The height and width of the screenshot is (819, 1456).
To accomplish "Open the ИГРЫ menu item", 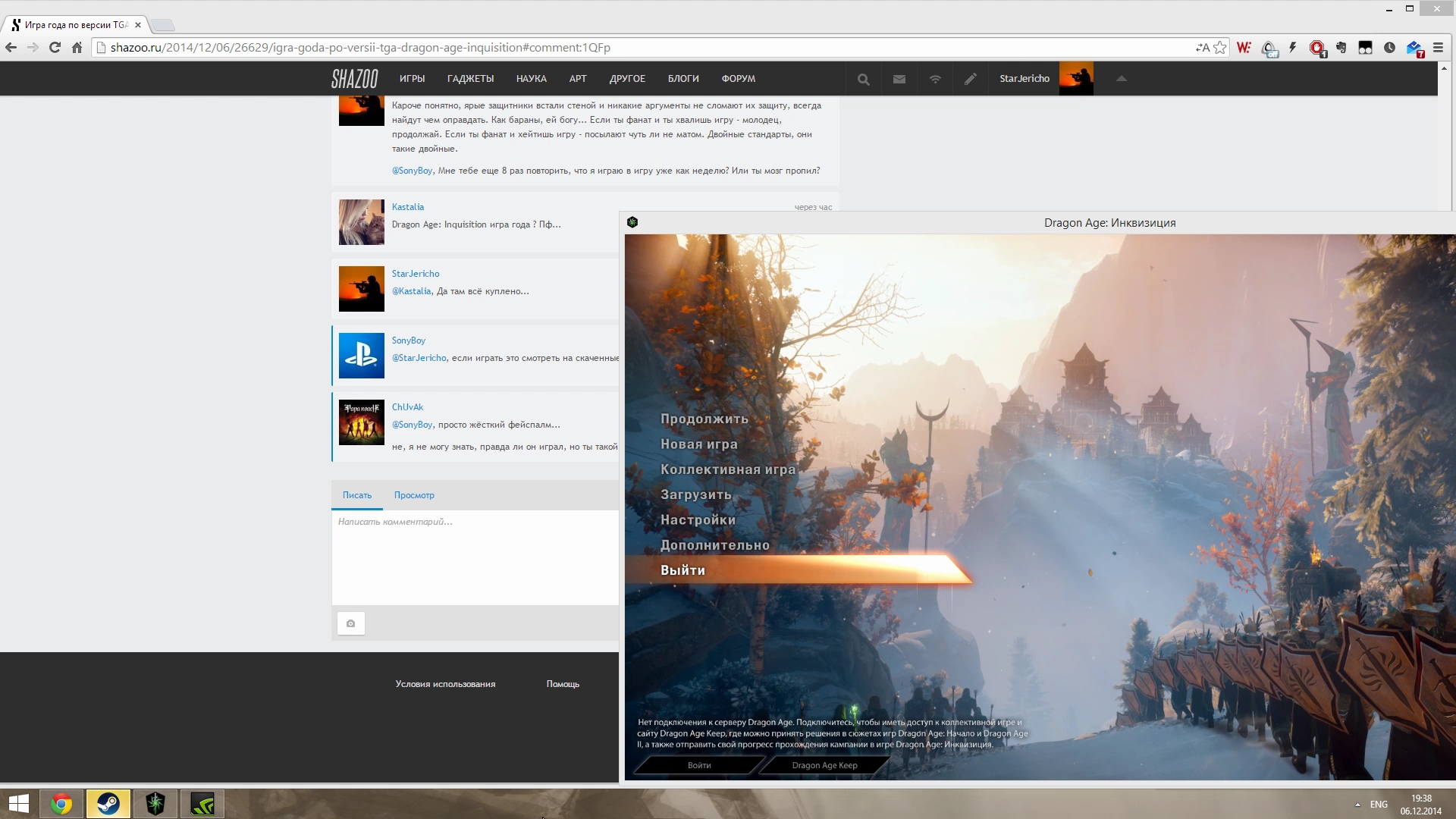I will click(x=412, y=79).
